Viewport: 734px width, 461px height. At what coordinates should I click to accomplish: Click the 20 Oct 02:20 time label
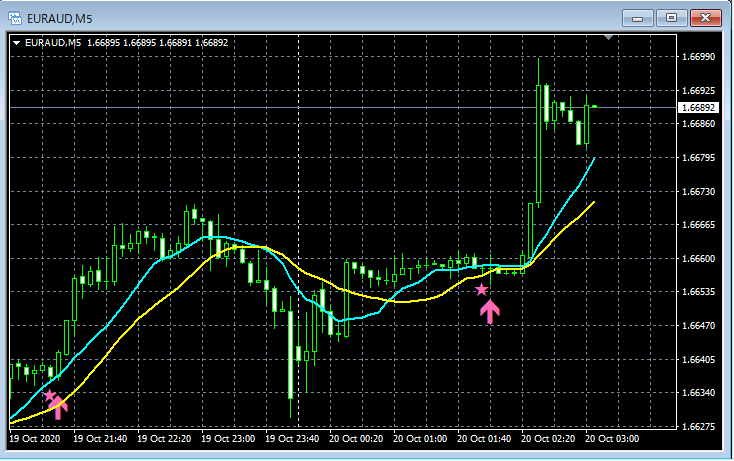point(548,439)
